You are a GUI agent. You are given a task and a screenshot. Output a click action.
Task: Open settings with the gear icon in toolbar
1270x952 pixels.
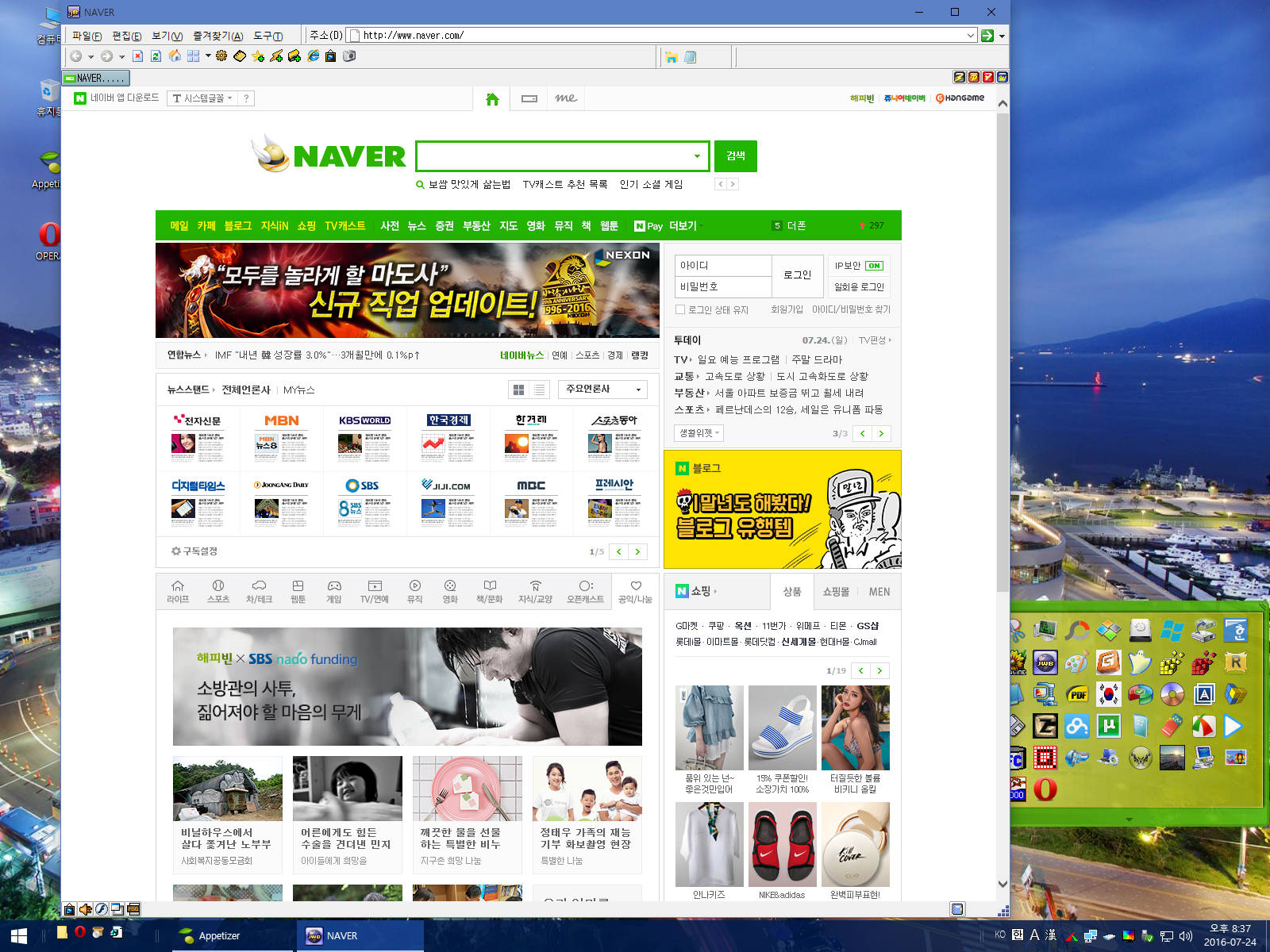coord(221,56)
